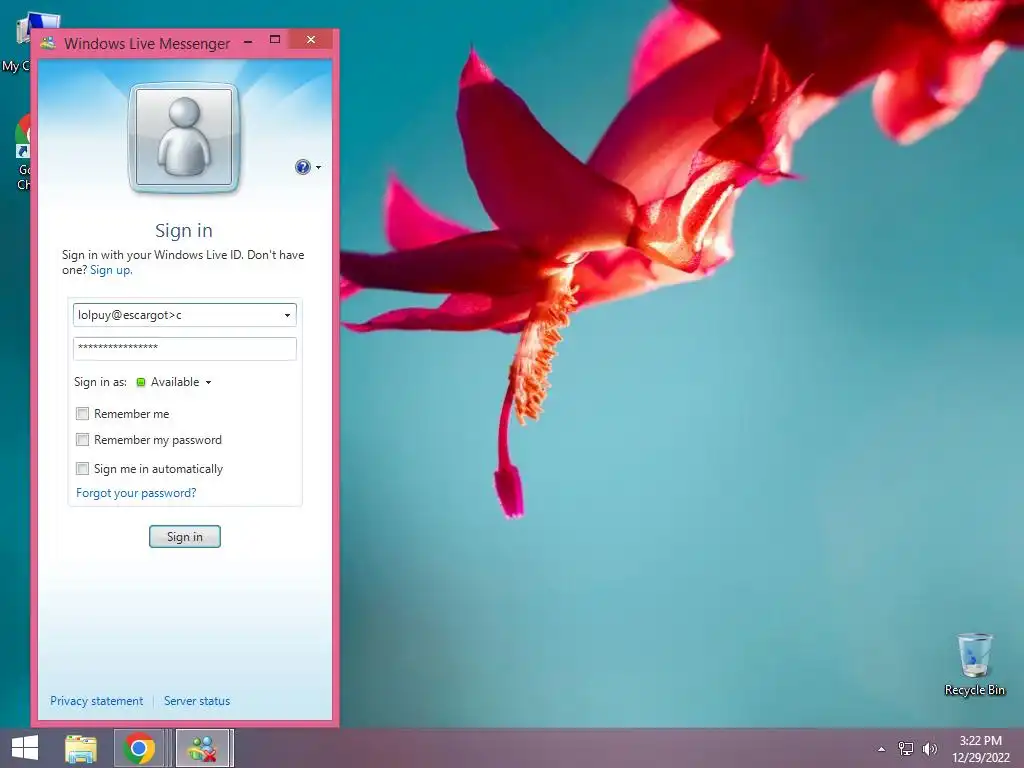Expand the saved email accounts dropdown
The width and height of the screenshot is (1024, 768).
pos(287,315)
